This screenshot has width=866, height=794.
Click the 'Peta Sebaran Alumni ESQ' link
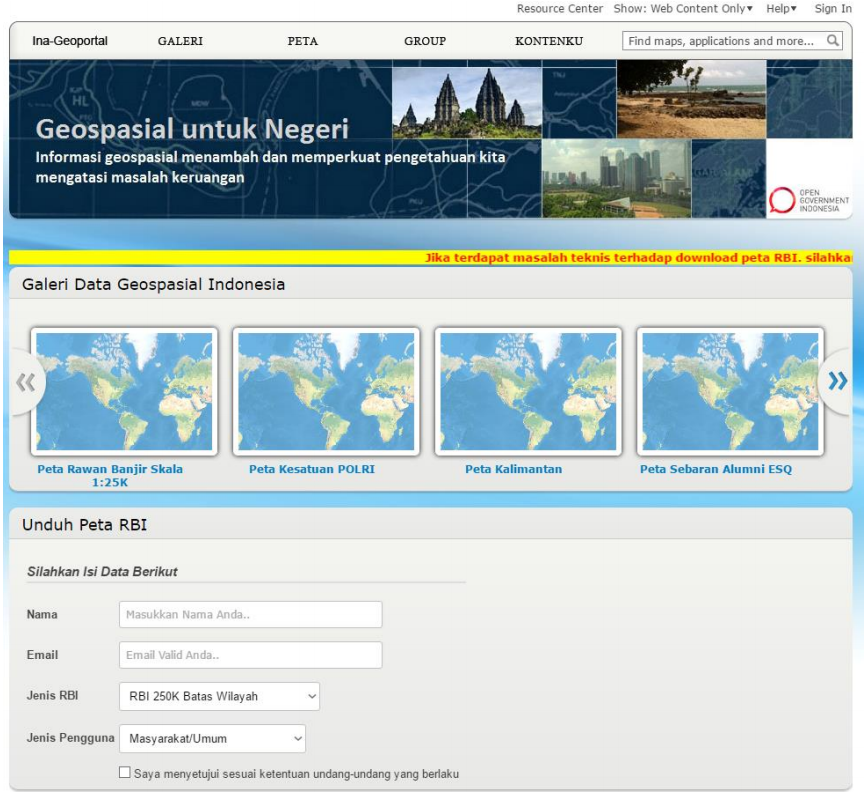[717, 467]
